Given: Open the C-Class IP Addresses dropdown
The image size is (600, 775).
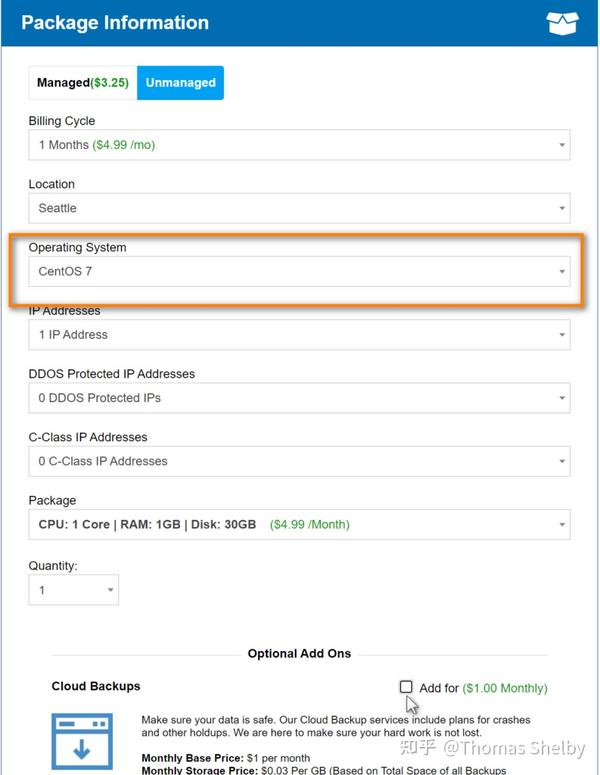Looking at the screenshot, I should point(299,461).
